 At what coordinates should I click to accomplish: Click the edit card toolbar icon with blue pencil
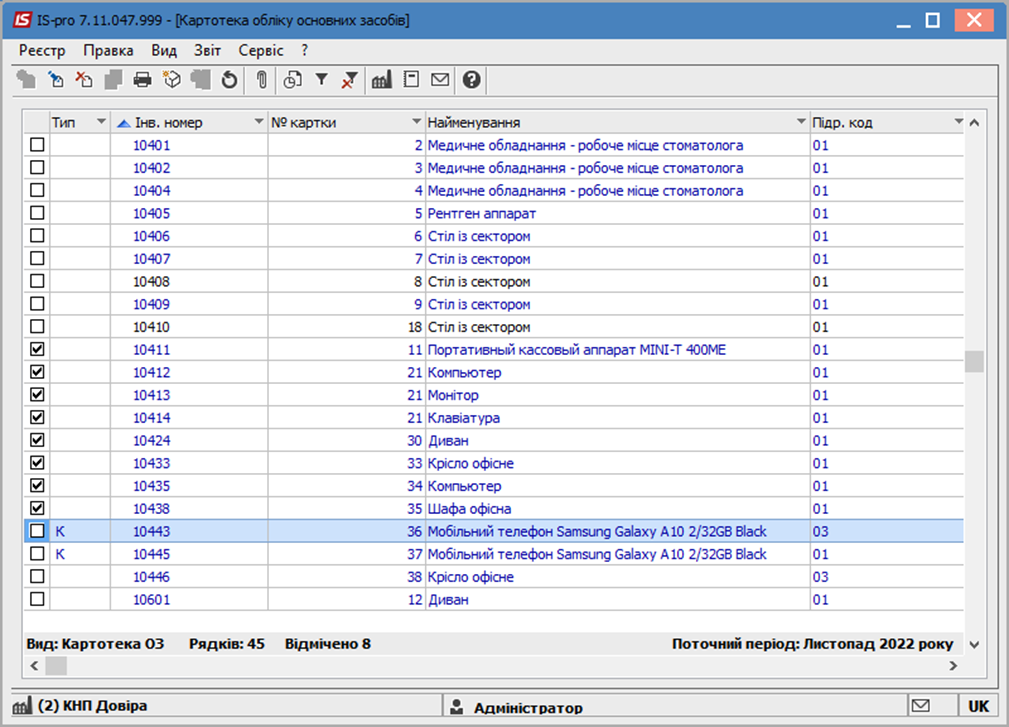pyautogui.click(x=56, y=80)
